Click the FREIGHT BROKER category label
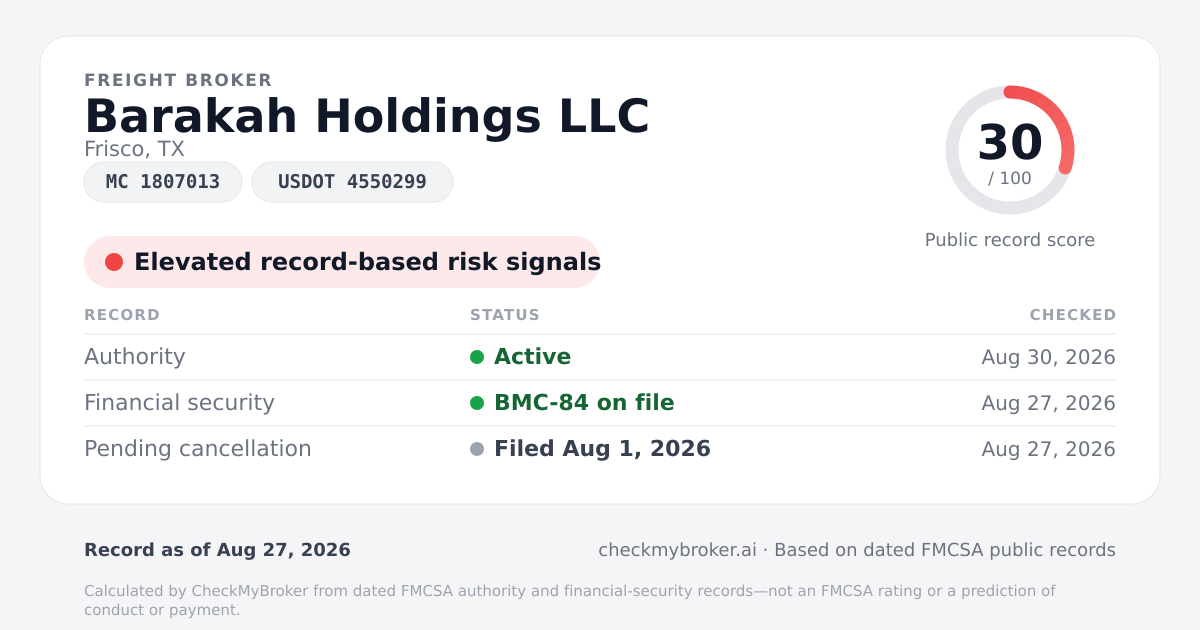Image resolution: width=1200 pixels, height=630 pixels. tap(178, 80)
